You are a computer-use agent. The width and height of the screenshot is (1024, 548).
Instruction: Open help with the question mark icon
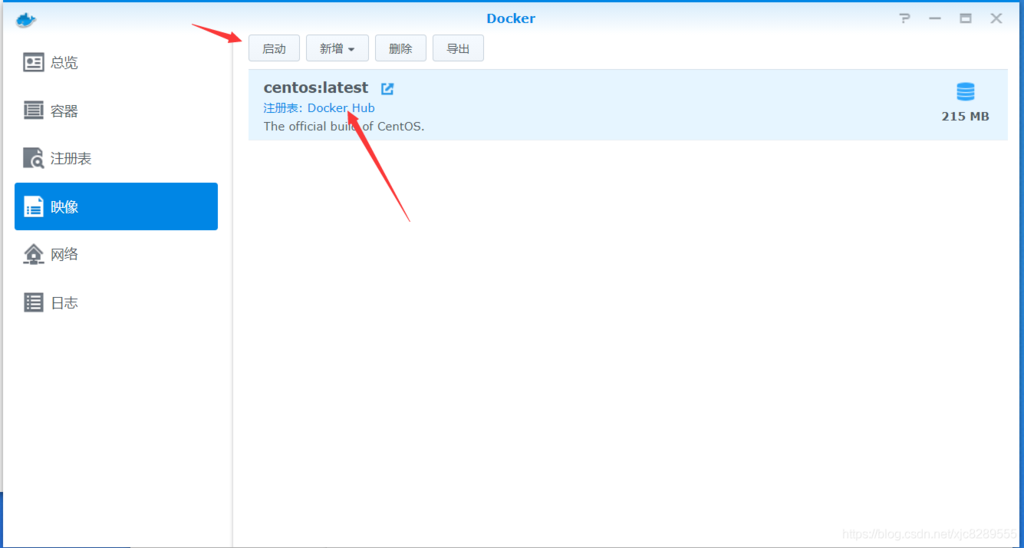coord(905,19)
